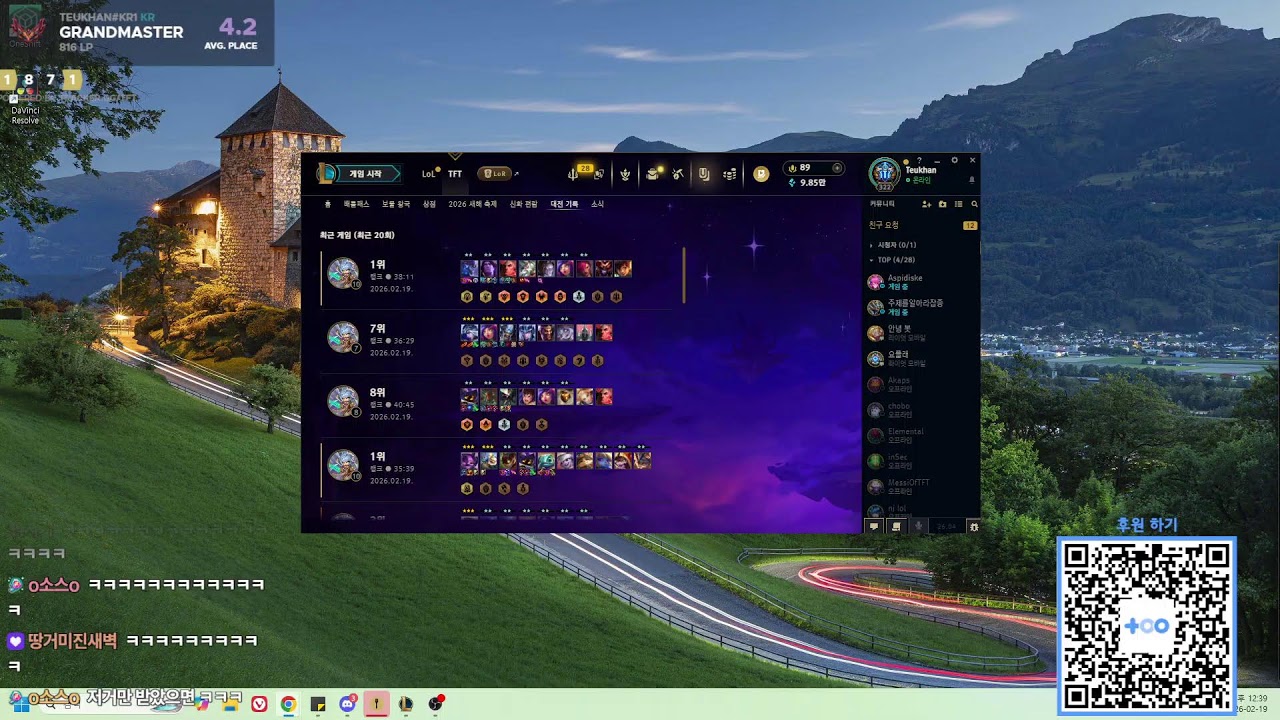The height and width of the screenshot is (720, 1280).
Task: Select the 배틀패스 tab
Action: 357,204
